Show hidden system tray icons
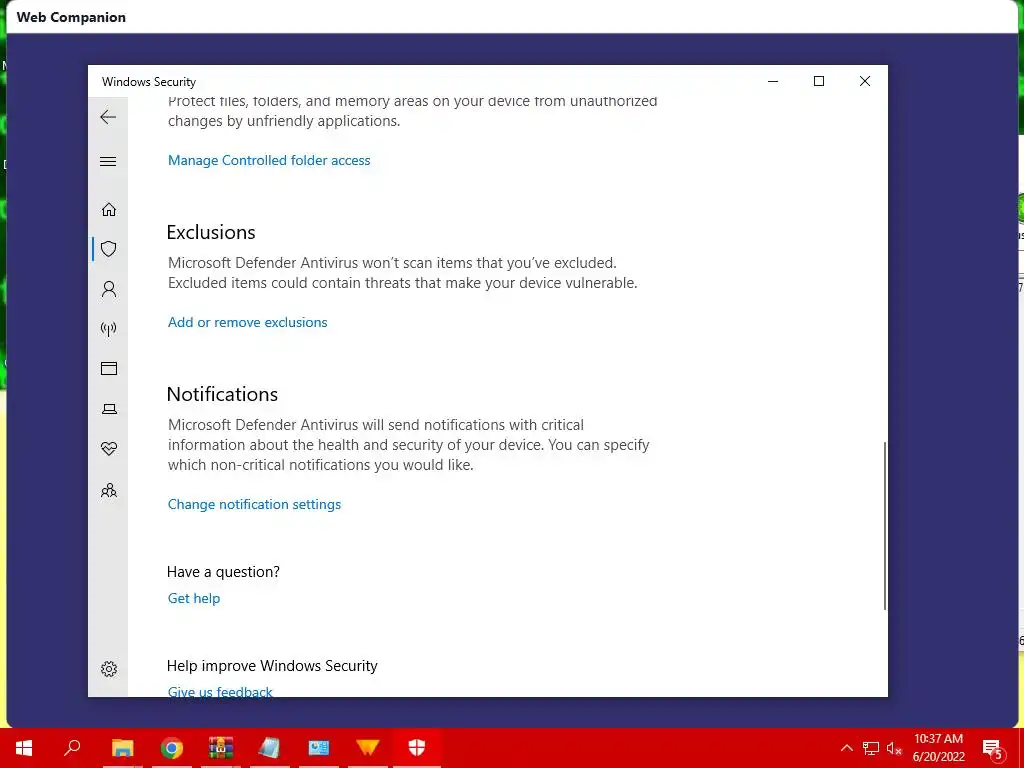The height and width of the screenshot is (768, 1024). (x=846, y=748)
